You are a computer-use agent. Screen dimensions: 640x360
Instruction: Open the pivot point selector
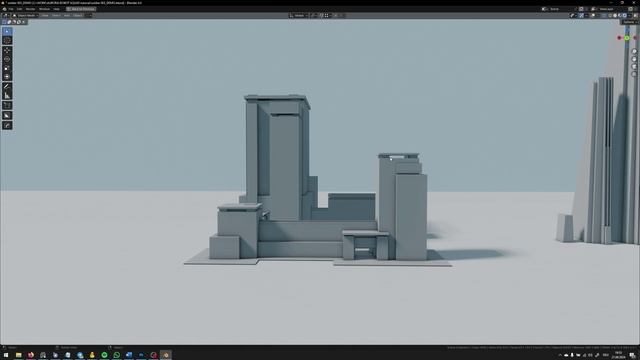point(314,16)
